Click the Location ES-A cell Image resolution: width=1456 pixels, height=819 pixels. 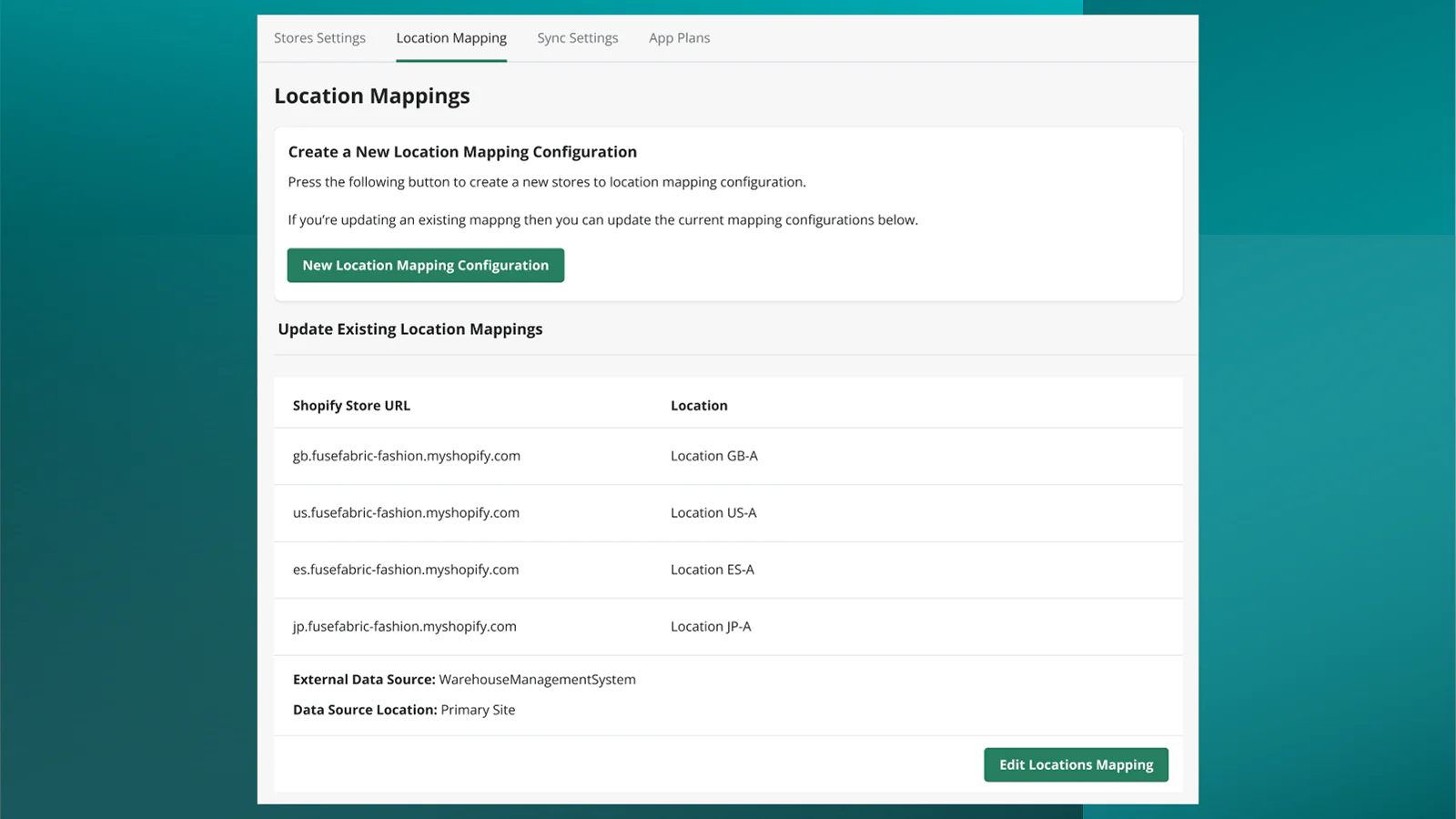click(712, 570)
